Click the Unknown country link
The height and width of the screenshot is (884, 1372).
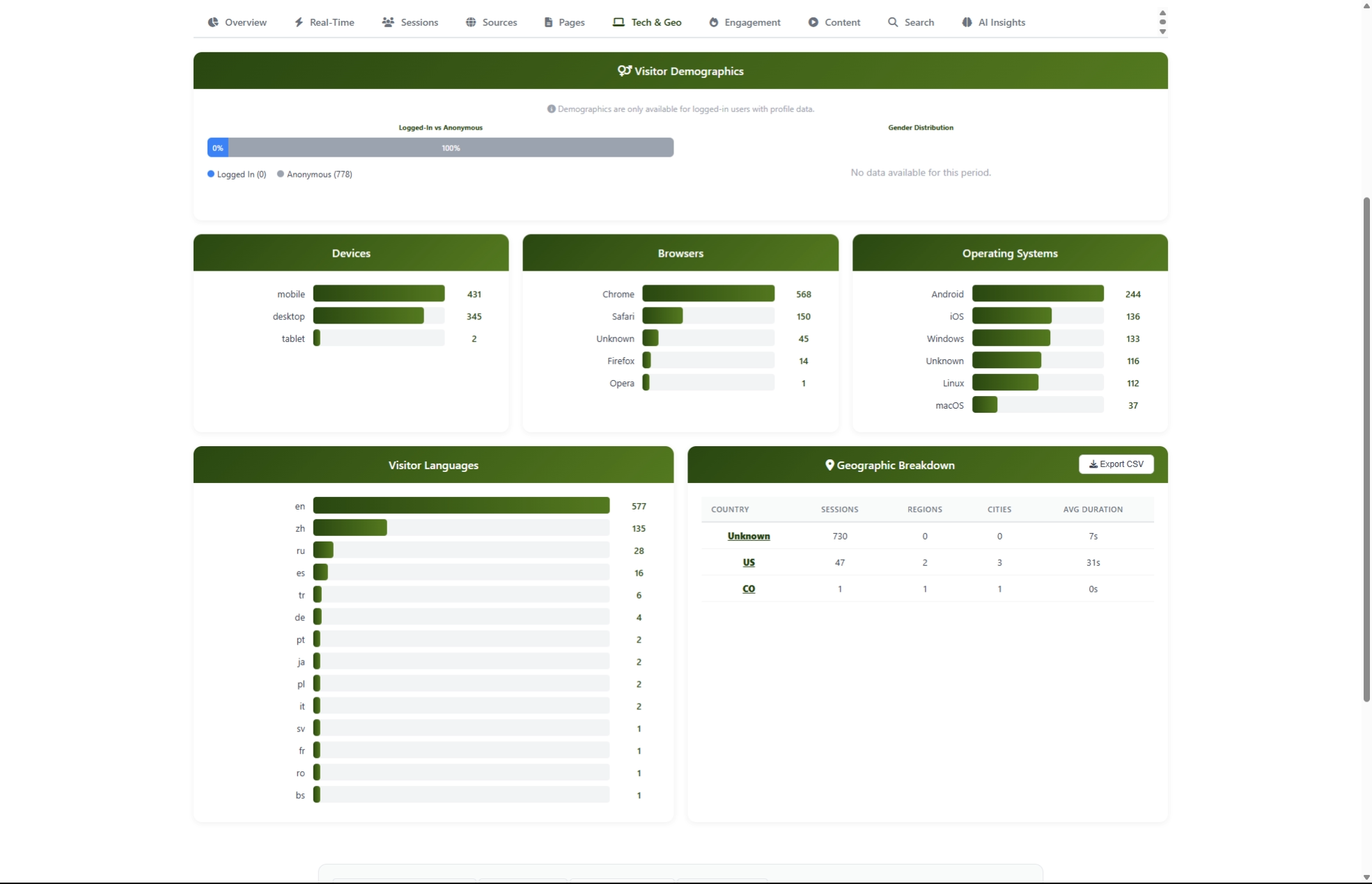(x=748, y=535)
